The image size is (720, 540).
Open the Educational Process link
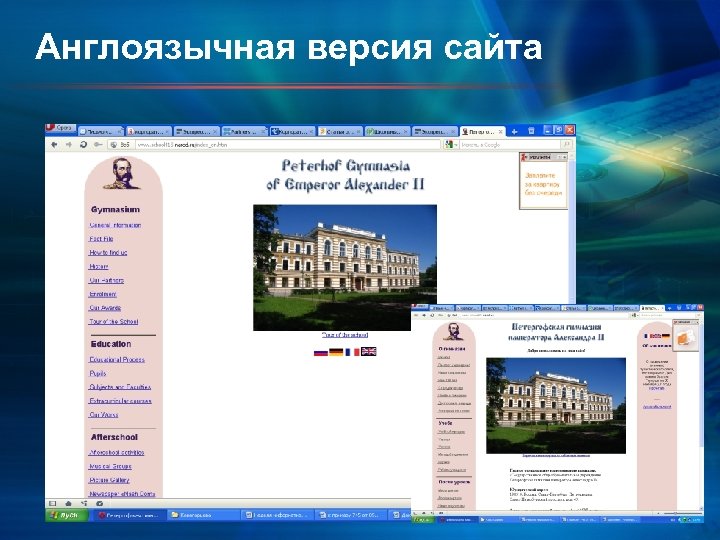pos(117,360)
